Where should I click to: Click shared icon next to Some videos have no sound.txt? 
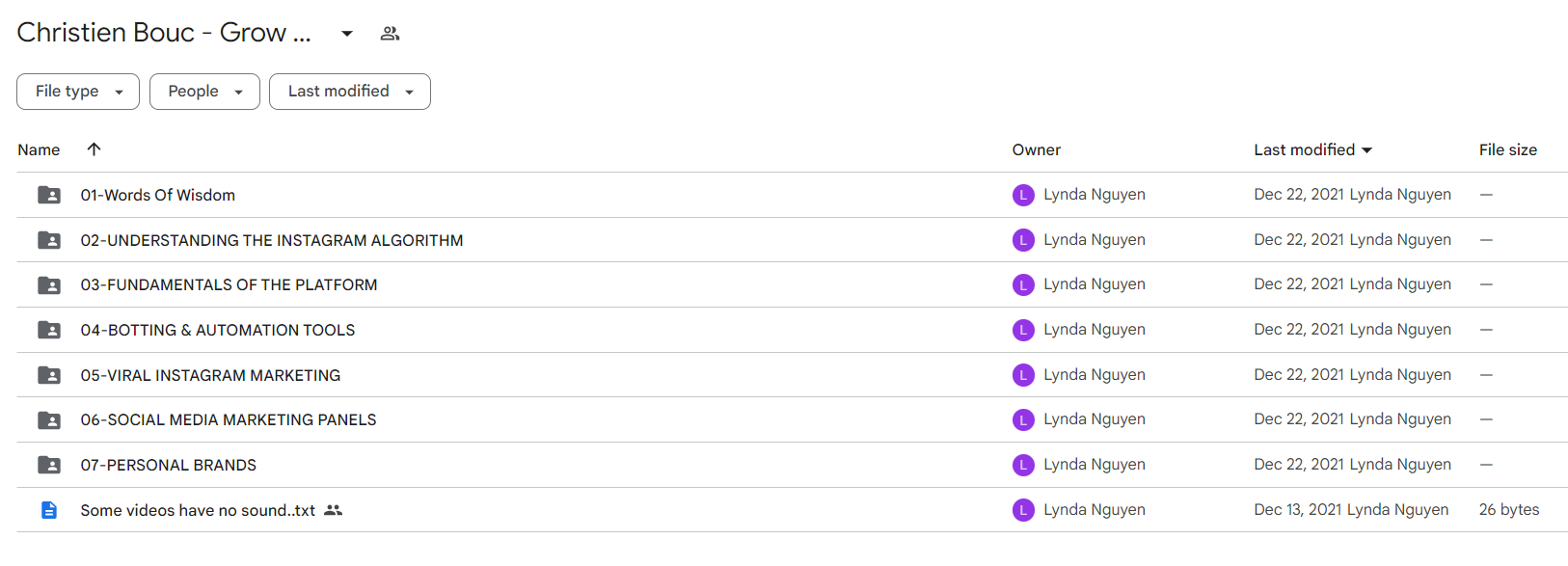tap(334, 510)
